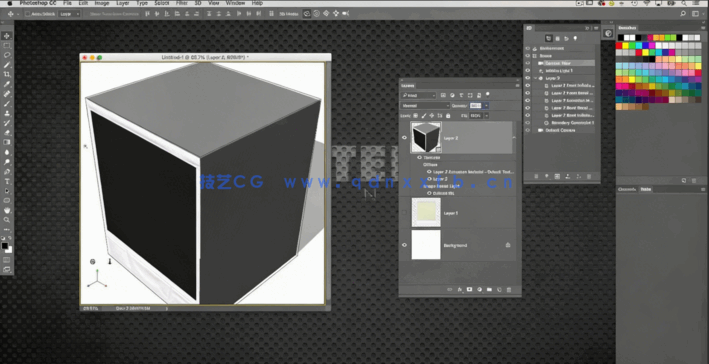Open the Photoshop CC application menu

tap(37, 3)
